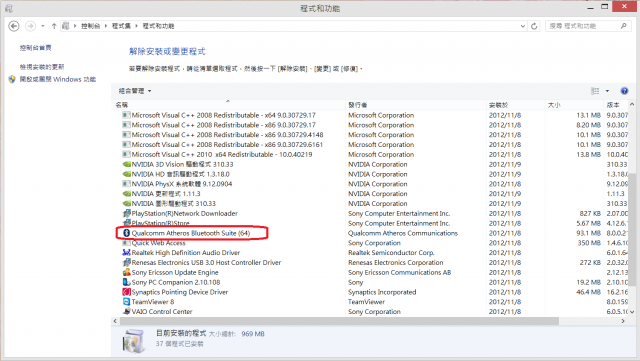Image resolution: width=640 pixels, height=361 pixels.
Task: Sort by the 安裝於 column header
Action: coord(516,105)
